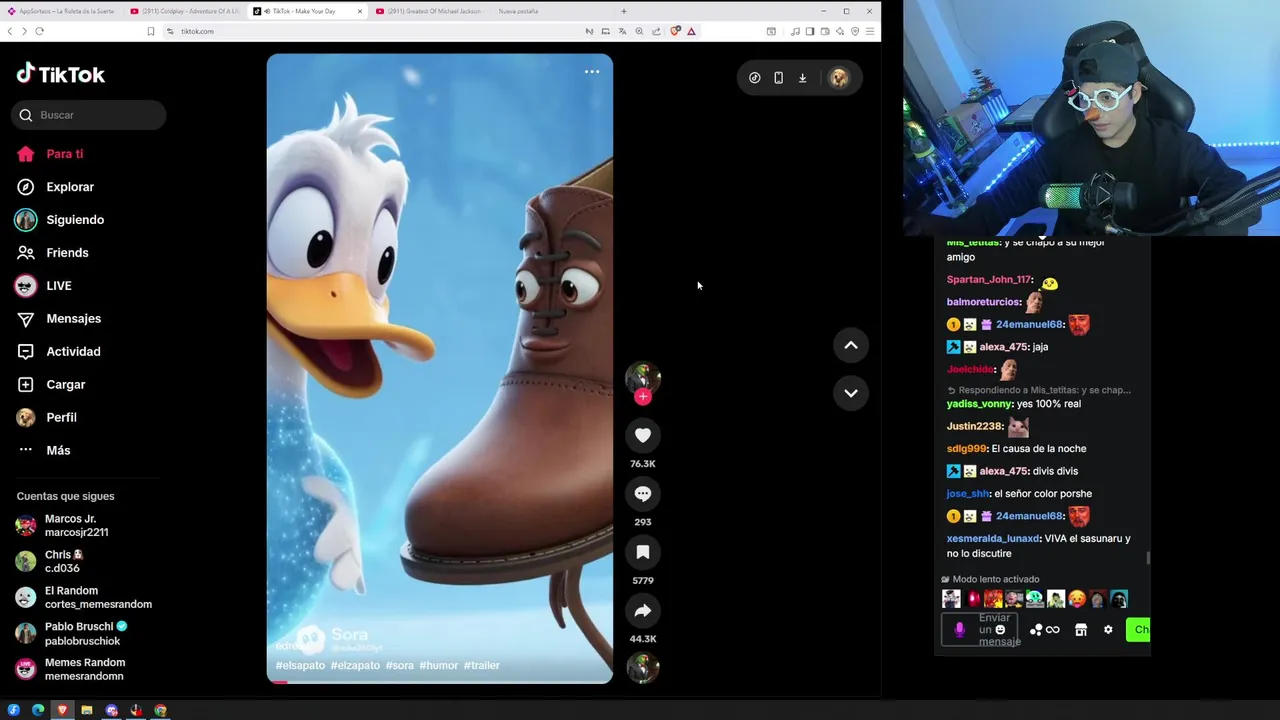Open the get-app phone icon
The width and height of the screenshot is (1280, 720).
(779, 78)
